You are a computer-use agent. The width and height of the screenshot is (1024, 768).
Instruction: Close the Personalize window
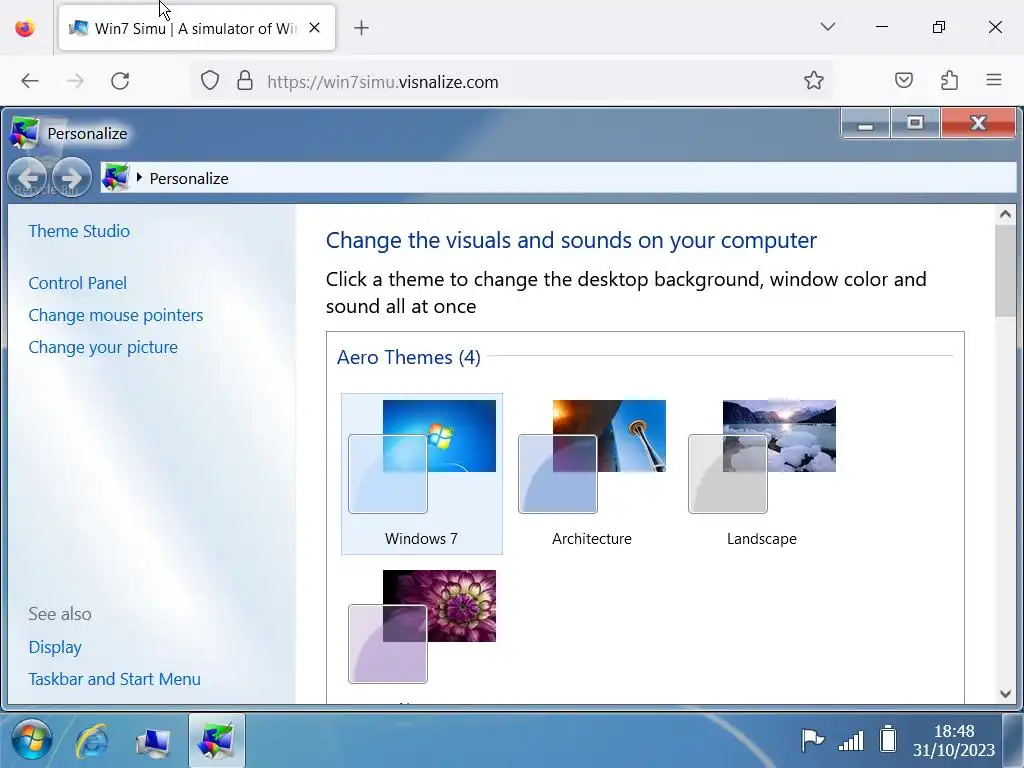978,123
